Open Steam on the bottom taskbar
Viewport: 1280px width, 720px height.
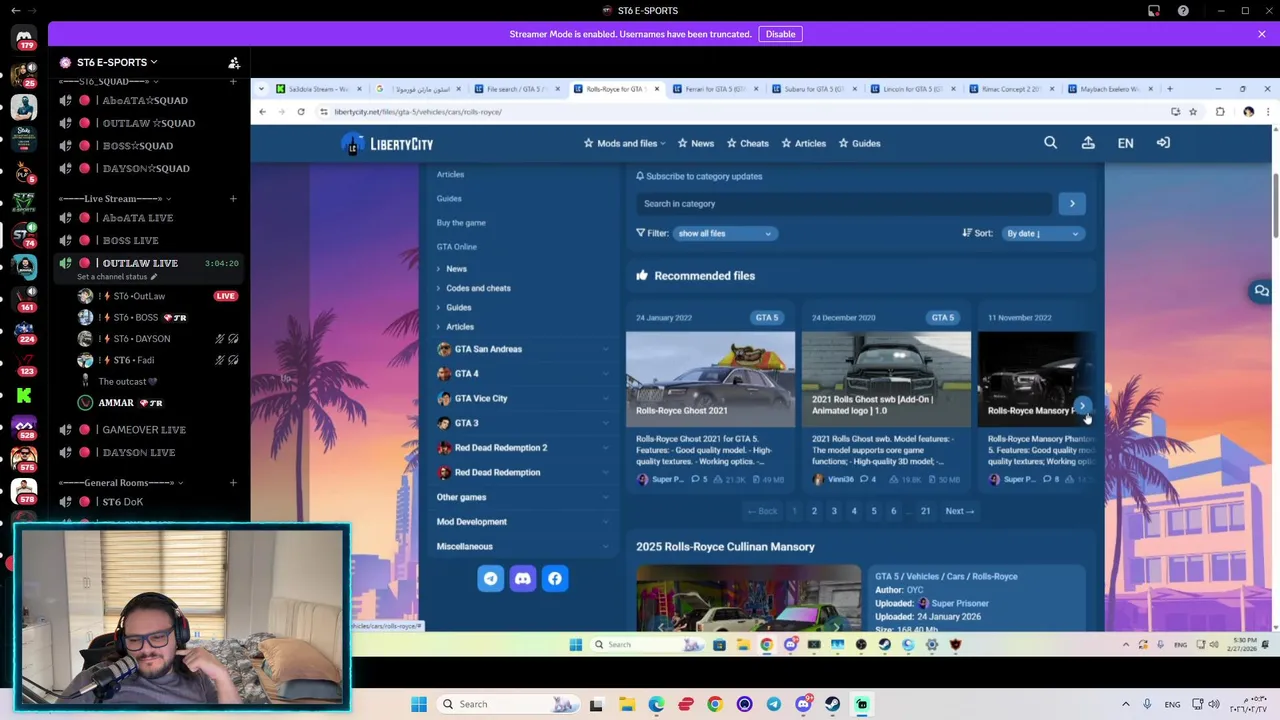[x=832, y=704]
